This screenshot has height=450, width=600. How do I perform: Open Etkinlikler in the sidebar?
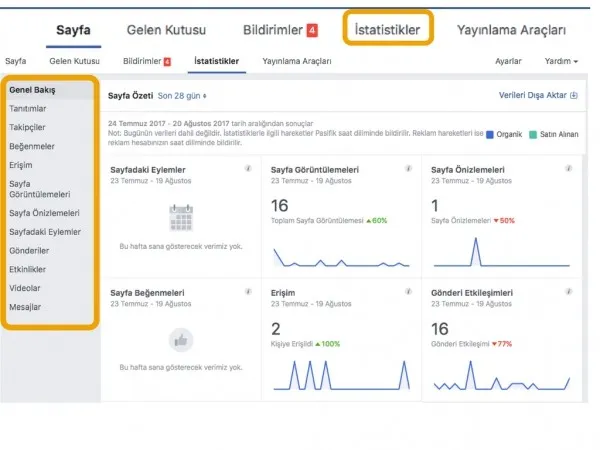coord(28,269)
